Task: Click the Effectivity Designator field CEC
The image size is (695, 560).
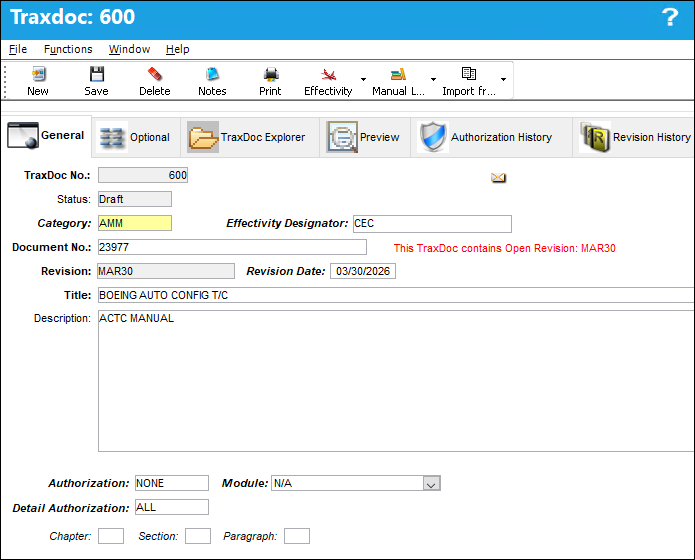Action: click(x=432, y=224)
